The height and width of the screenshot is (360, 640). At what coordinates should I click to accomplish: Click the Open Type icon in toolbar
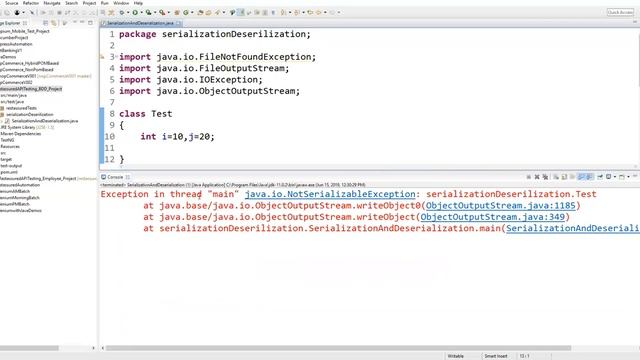(200, 13)
